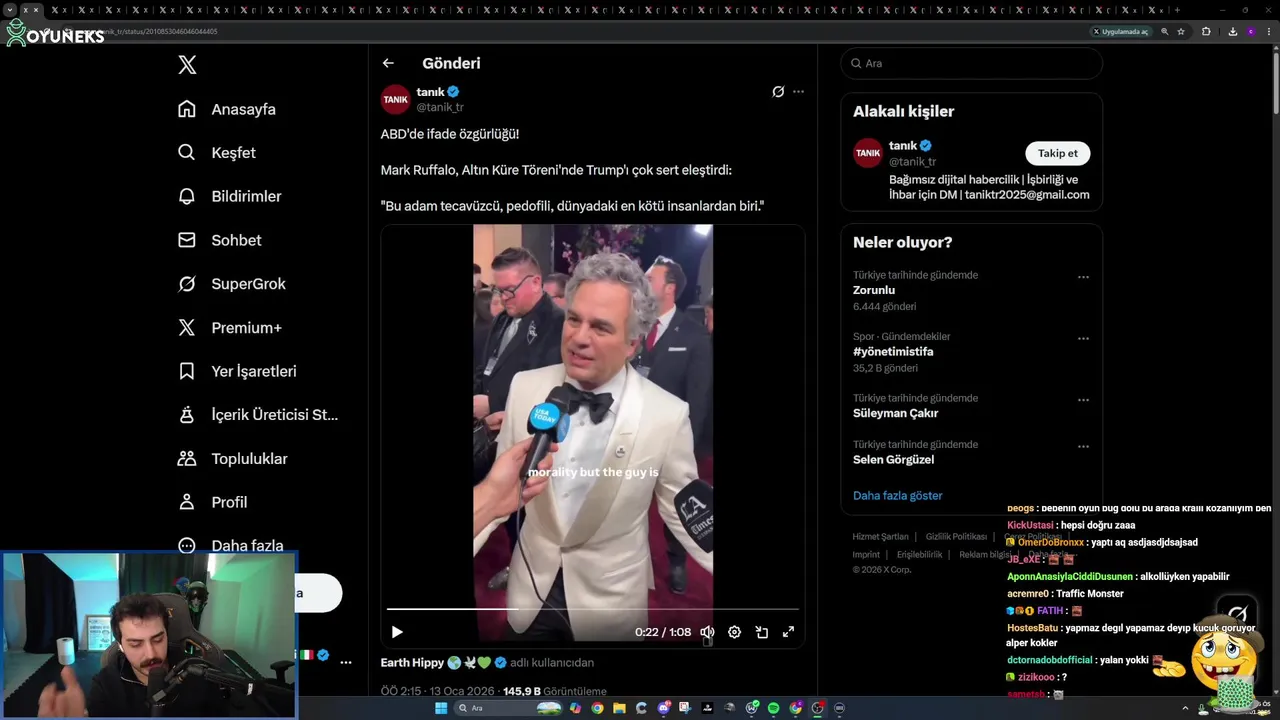Play the Mark Ruffalo video

click(x=397, y=632)
